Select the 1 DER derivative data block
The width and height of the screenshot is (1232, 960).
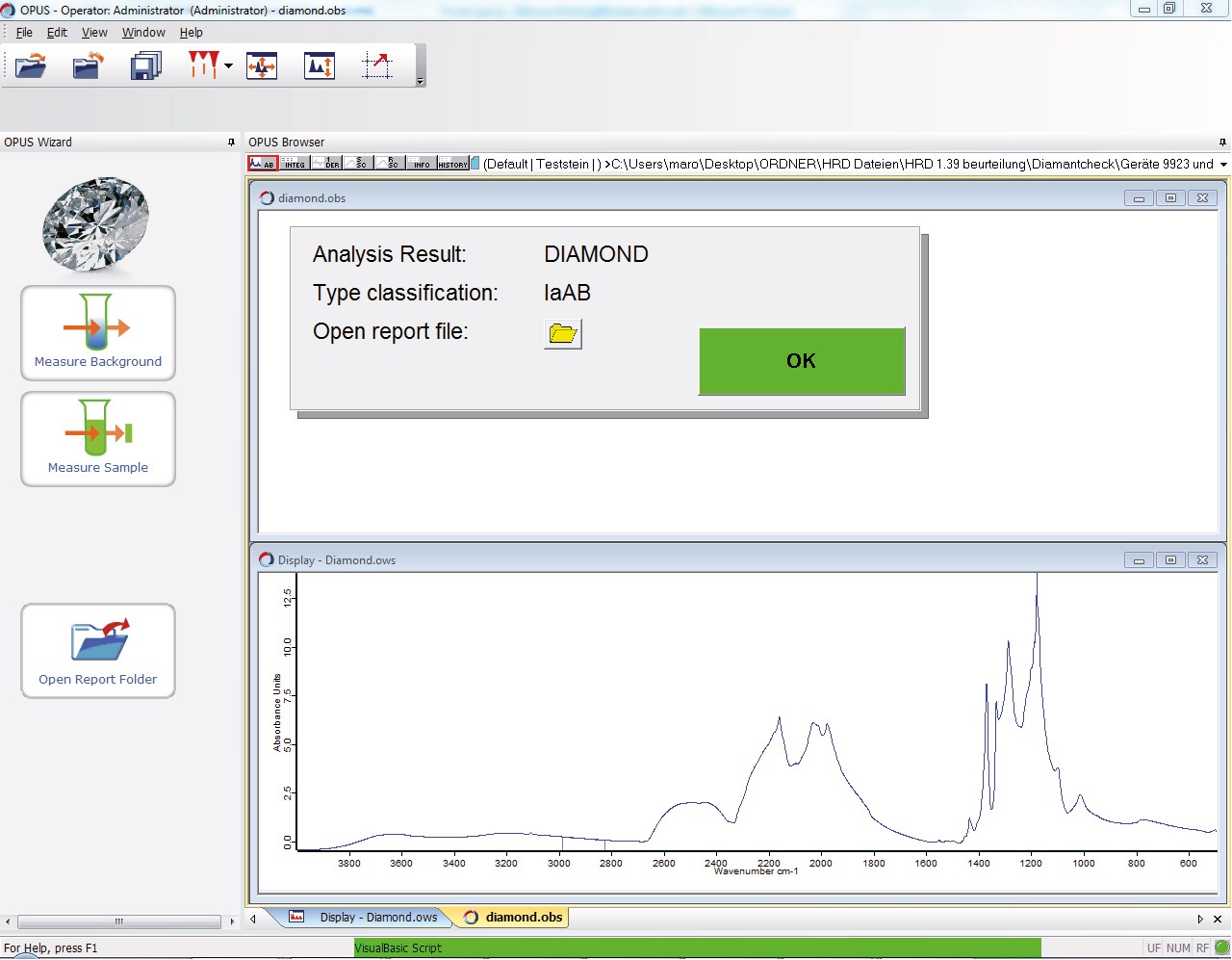[x=326, y=164]
